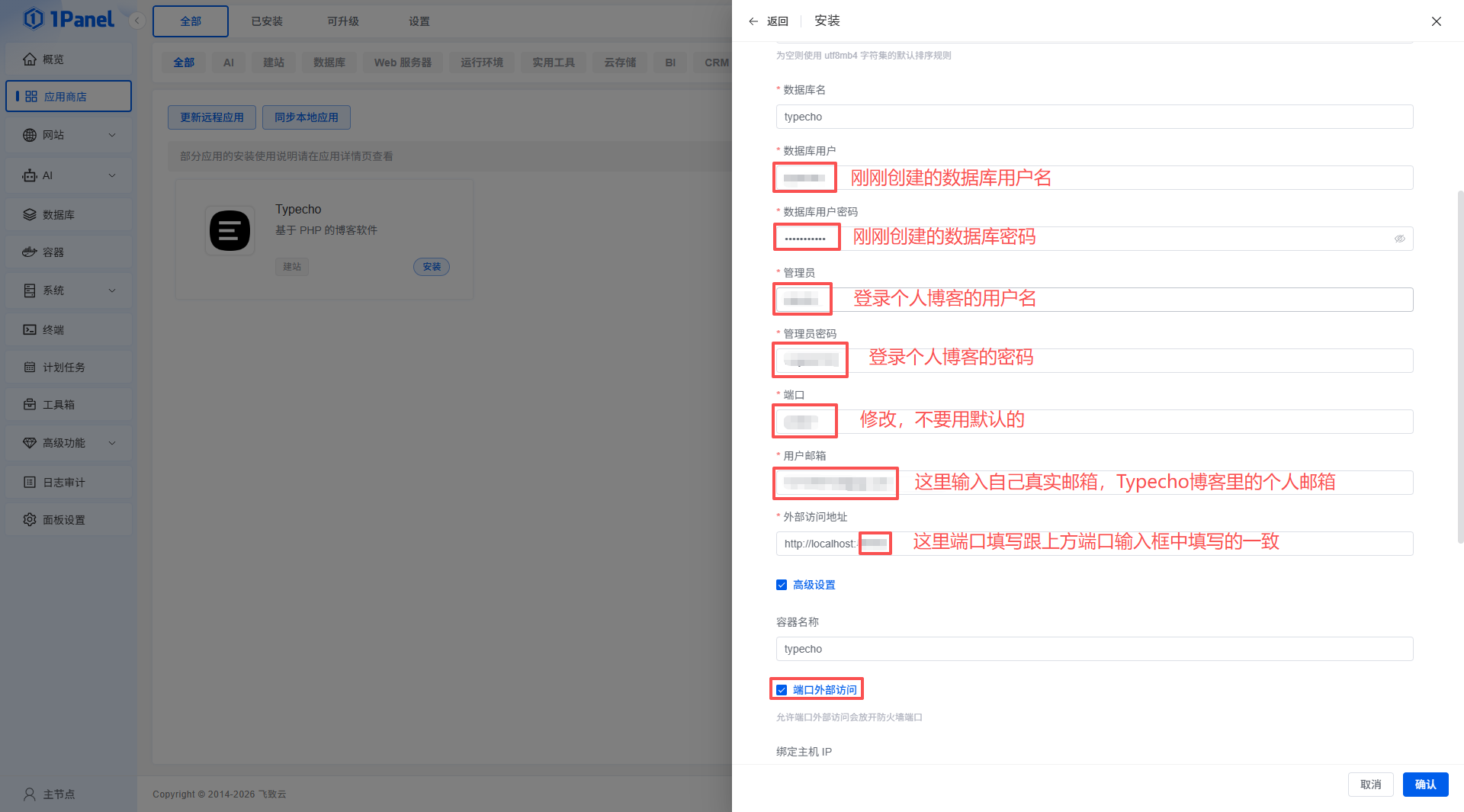Click the back arrow icon in install panel
The height and width of the screenshot is (812, 1464).
753,21
